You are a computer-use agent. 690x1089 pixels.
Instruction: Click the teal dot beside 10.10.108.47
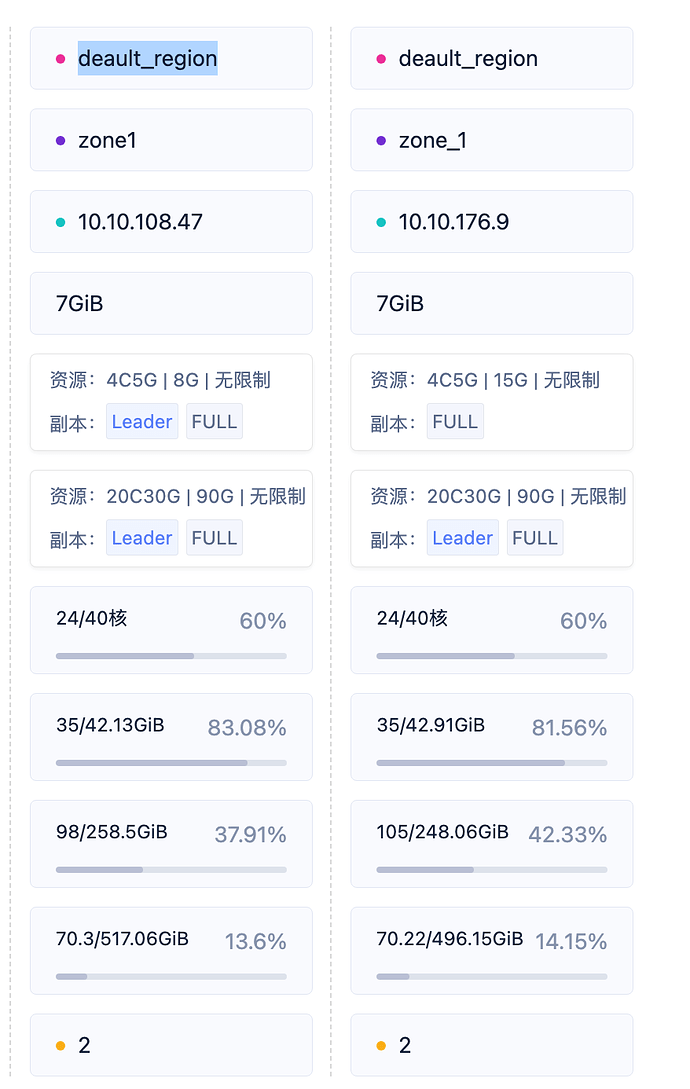click(x=61, y=222)
